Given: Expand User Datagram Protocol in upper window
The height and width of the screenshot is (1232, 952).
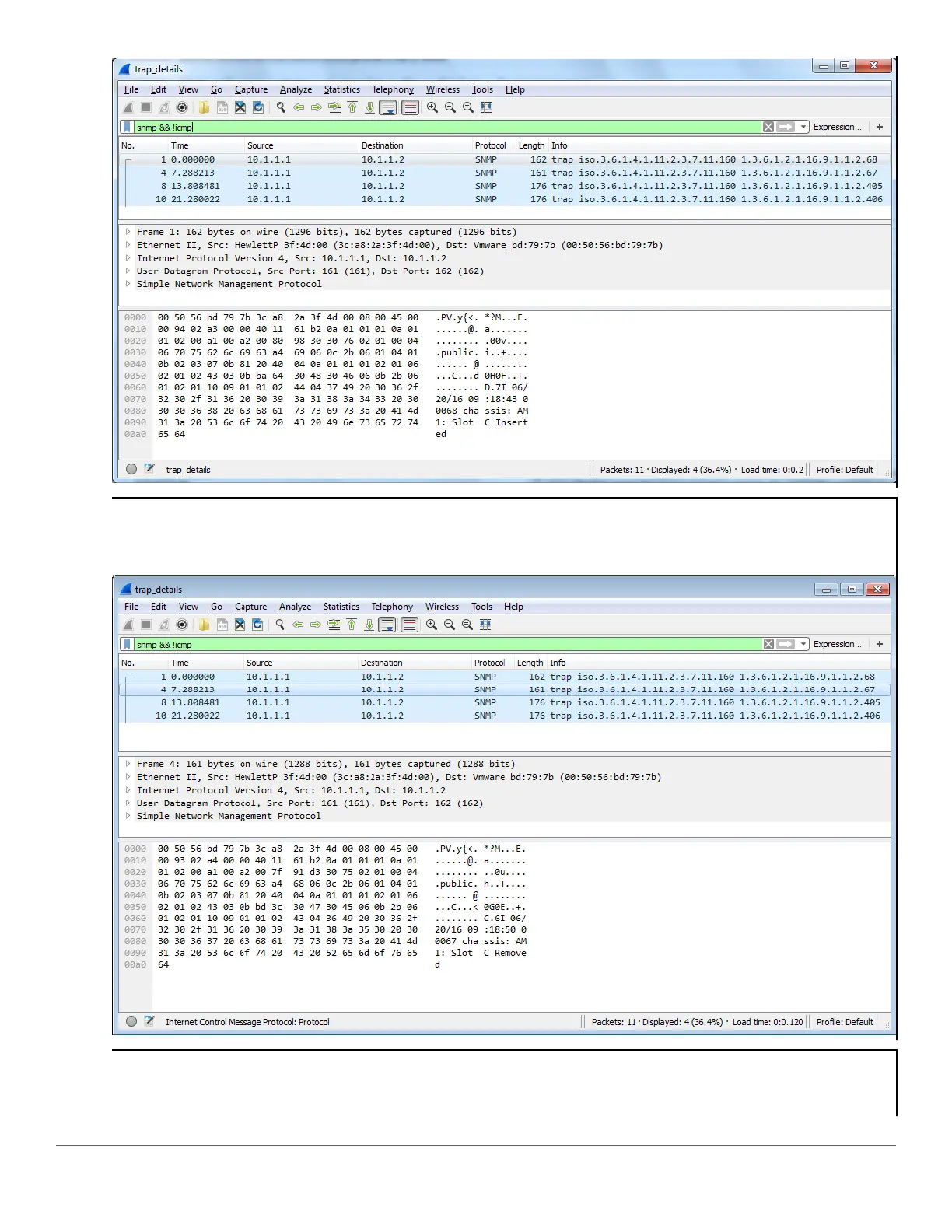Looking at the screenshot, I should point(128,271).
